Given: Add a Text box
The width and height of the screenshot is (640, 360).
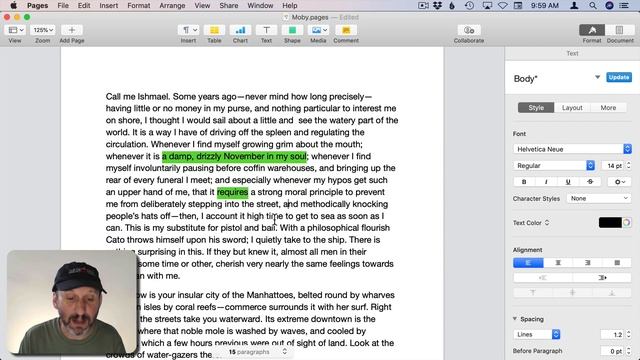Looking at the screenshot, I should (x=266, y=30).
